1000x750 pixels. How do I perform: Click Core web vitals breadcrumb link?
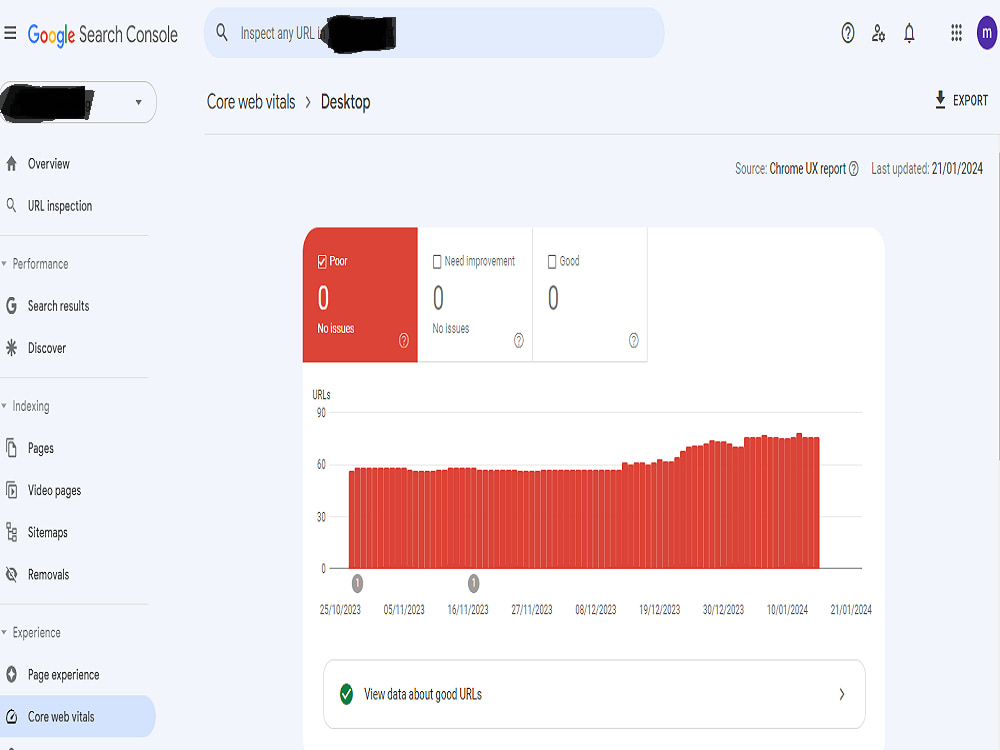pyautogui.click(x=251, y=102)
